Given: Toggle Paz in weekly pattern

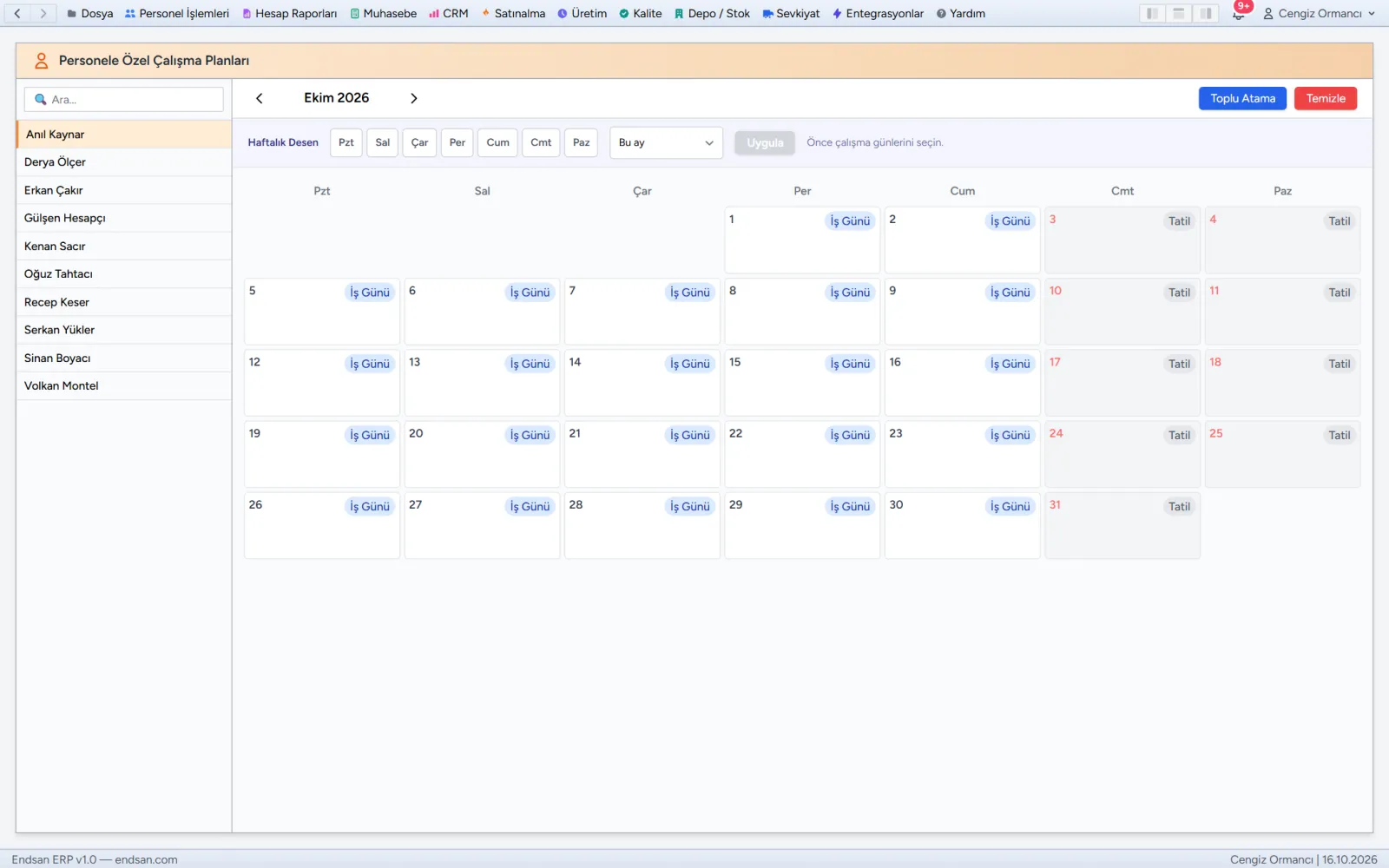Looking at the screenshot, I should click(x=582, y=142).
